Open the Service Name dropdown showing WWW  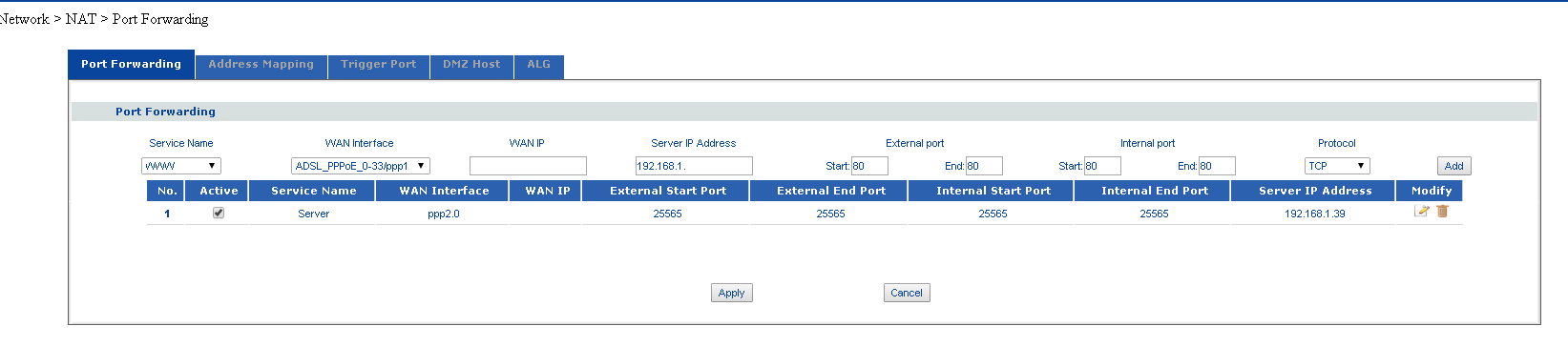[181, 166]
